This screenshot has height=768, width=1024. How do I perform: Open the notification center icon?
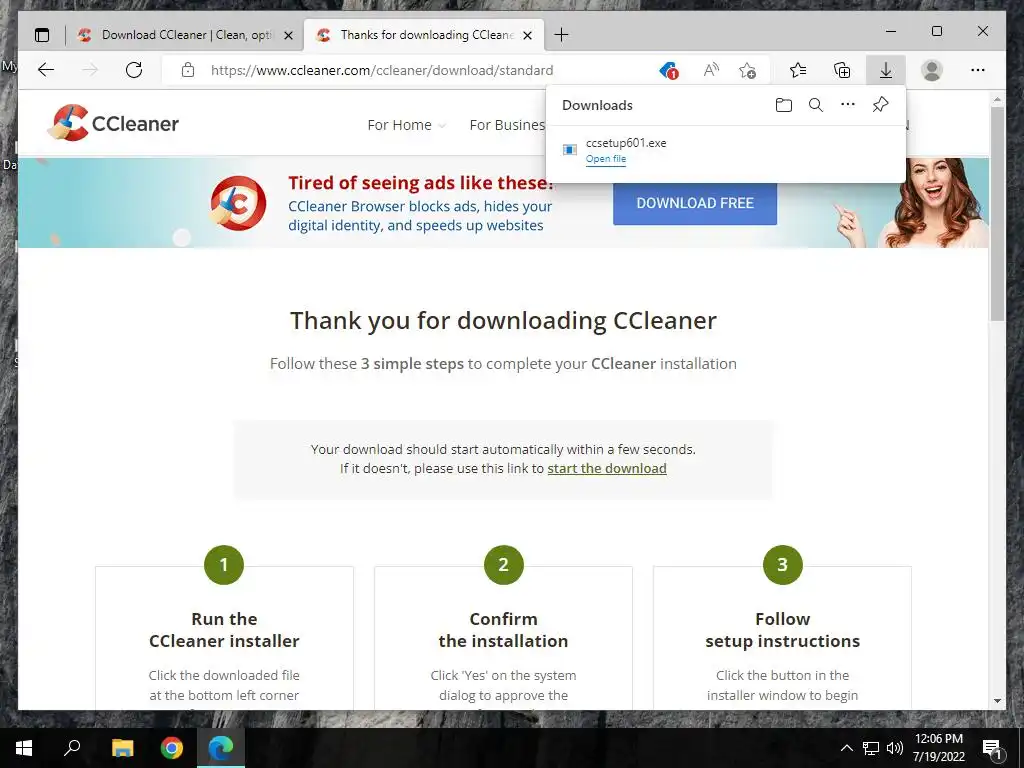click(992, 748)
